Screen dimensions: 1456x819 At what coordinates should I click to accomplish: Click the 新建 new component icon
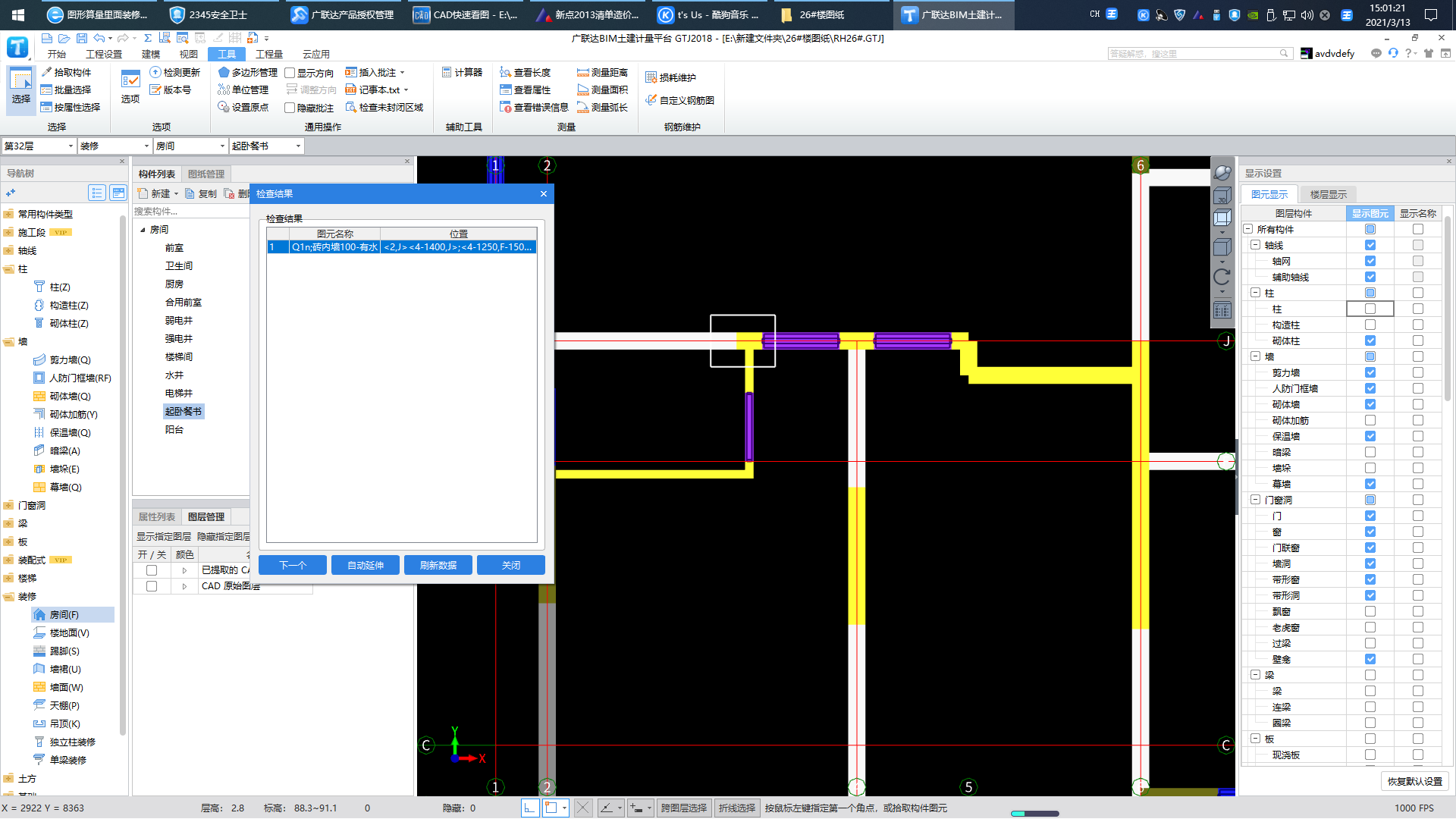[x=155, y=194]
